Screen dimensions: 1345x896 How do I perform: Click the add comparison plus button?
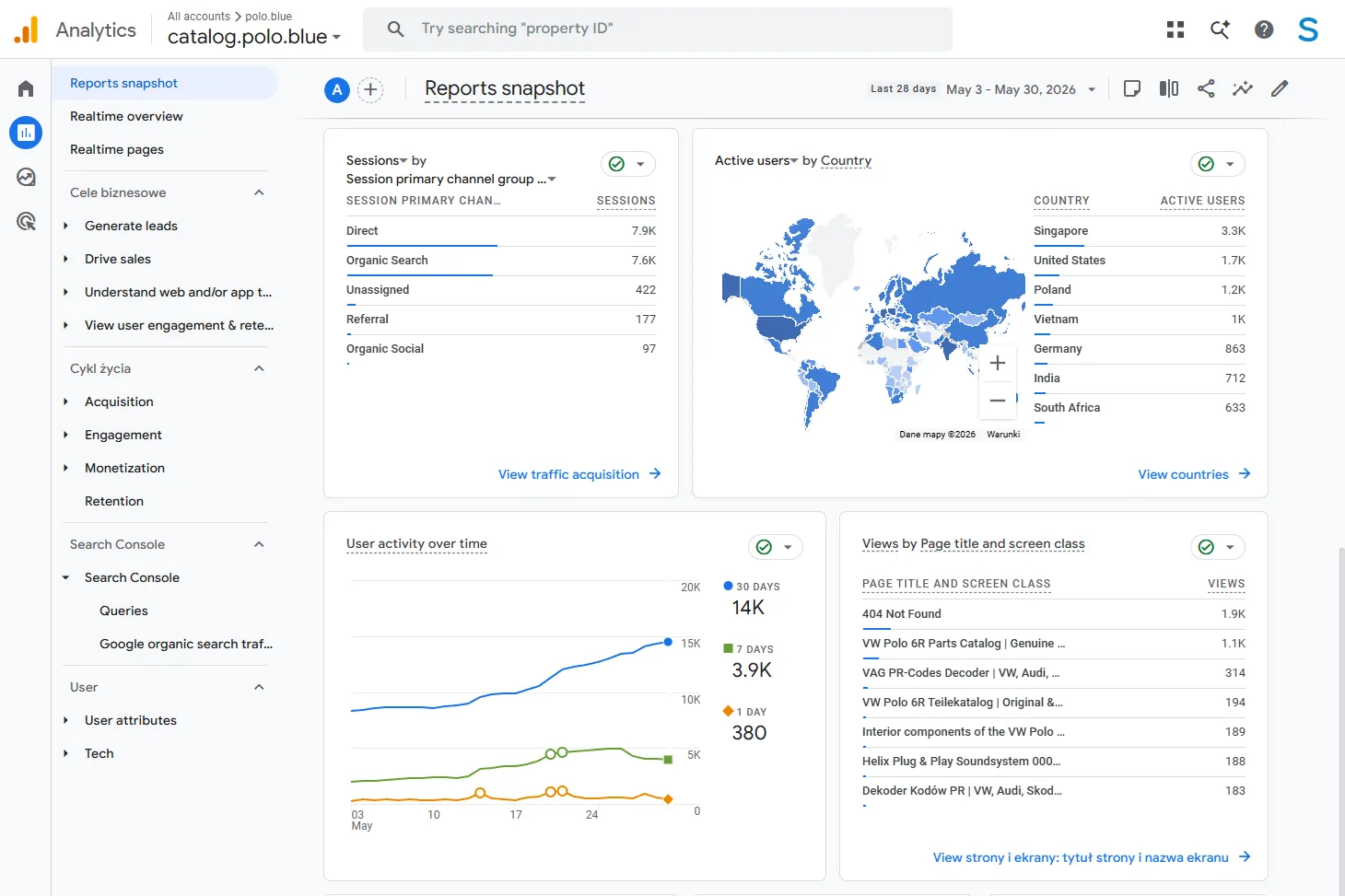pyautogui.click(x=370, y=89)
